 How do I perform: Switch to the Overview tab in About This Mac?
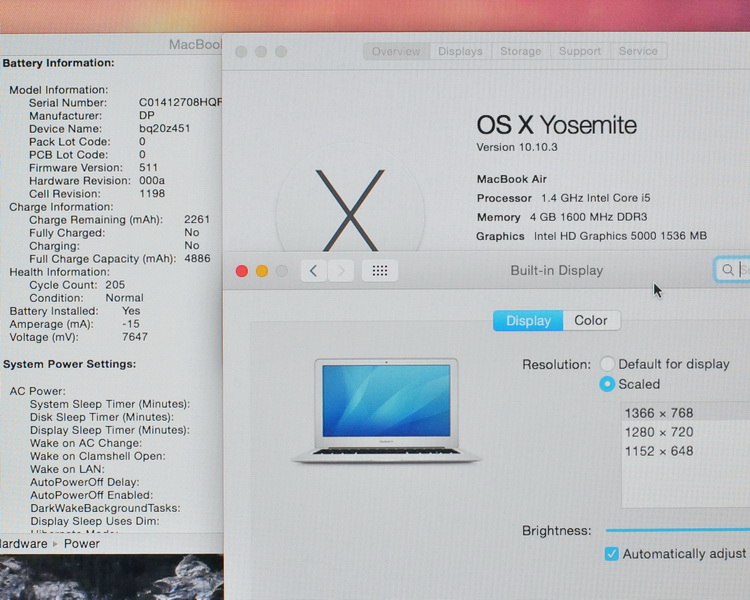tap(396, 51)
